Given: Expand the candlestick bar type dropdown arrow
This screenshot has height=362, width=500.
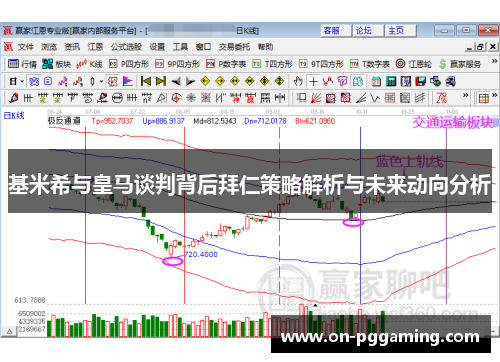Looking at the screenshot, I should click(x=101, y=81).
